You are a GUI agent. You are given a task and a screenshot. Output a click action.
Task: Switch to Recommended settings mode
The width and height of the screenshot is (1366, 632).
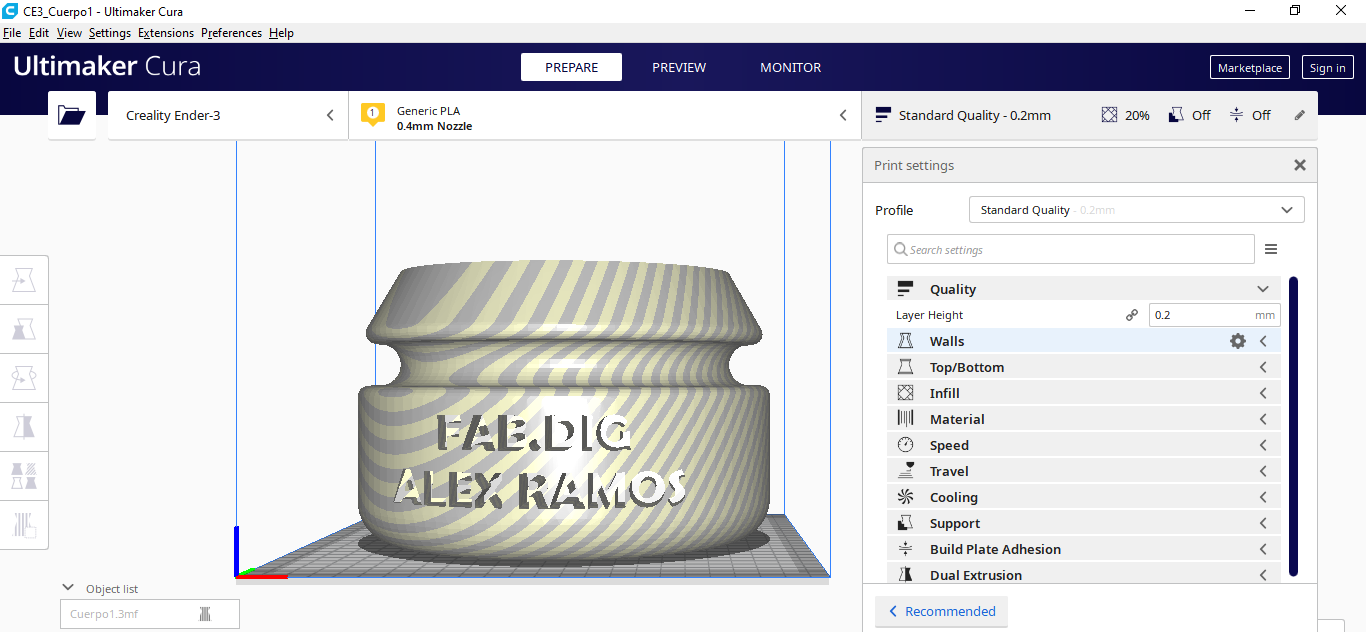941,611
